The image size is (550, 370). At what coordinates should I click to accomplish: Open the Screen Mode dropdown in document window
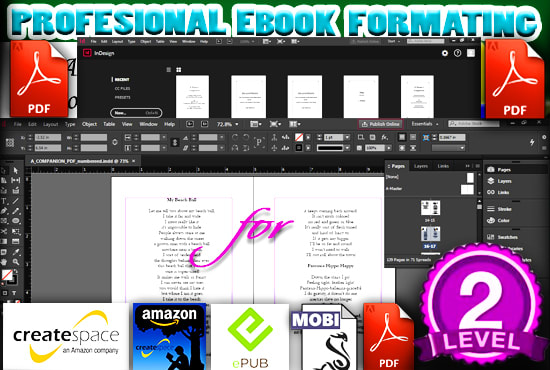point(275,124)
